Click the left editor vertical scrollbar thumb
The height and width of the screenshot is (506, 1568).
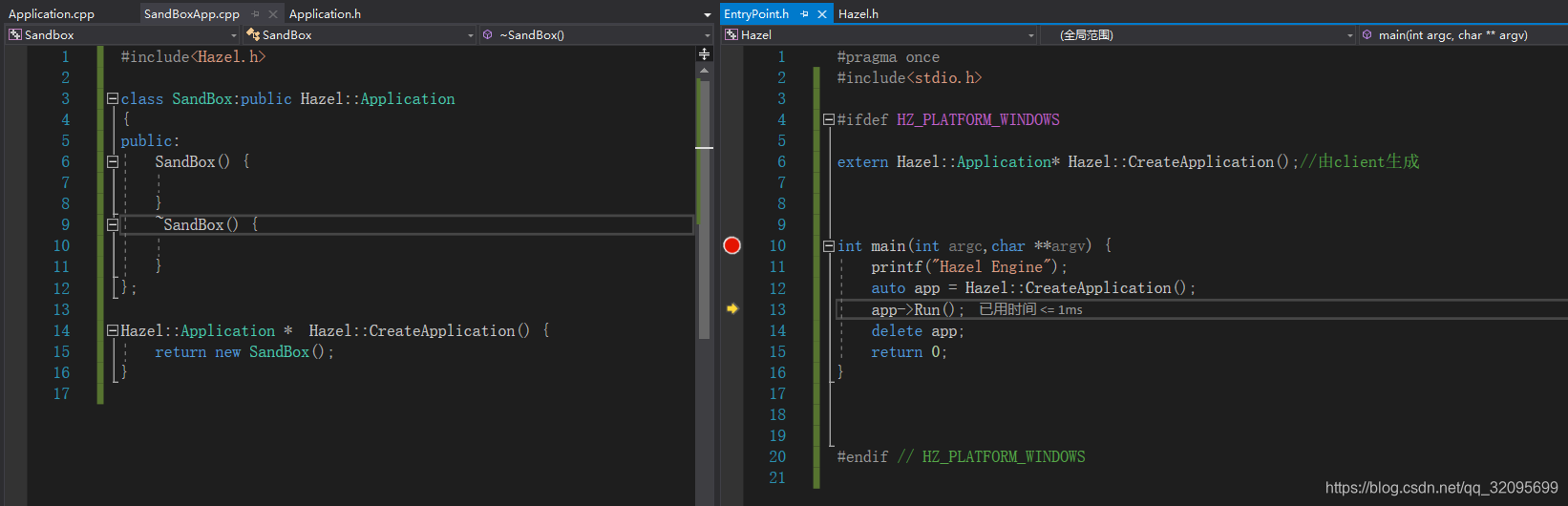tap(704, 208)
